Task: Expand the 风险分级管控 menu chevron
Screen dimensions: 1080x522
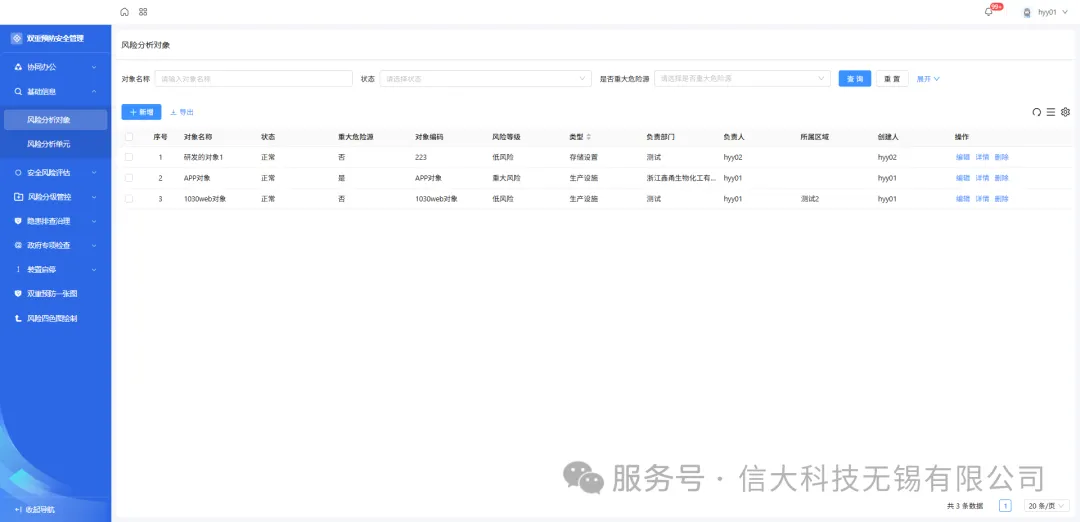Action: pos(94,196)
